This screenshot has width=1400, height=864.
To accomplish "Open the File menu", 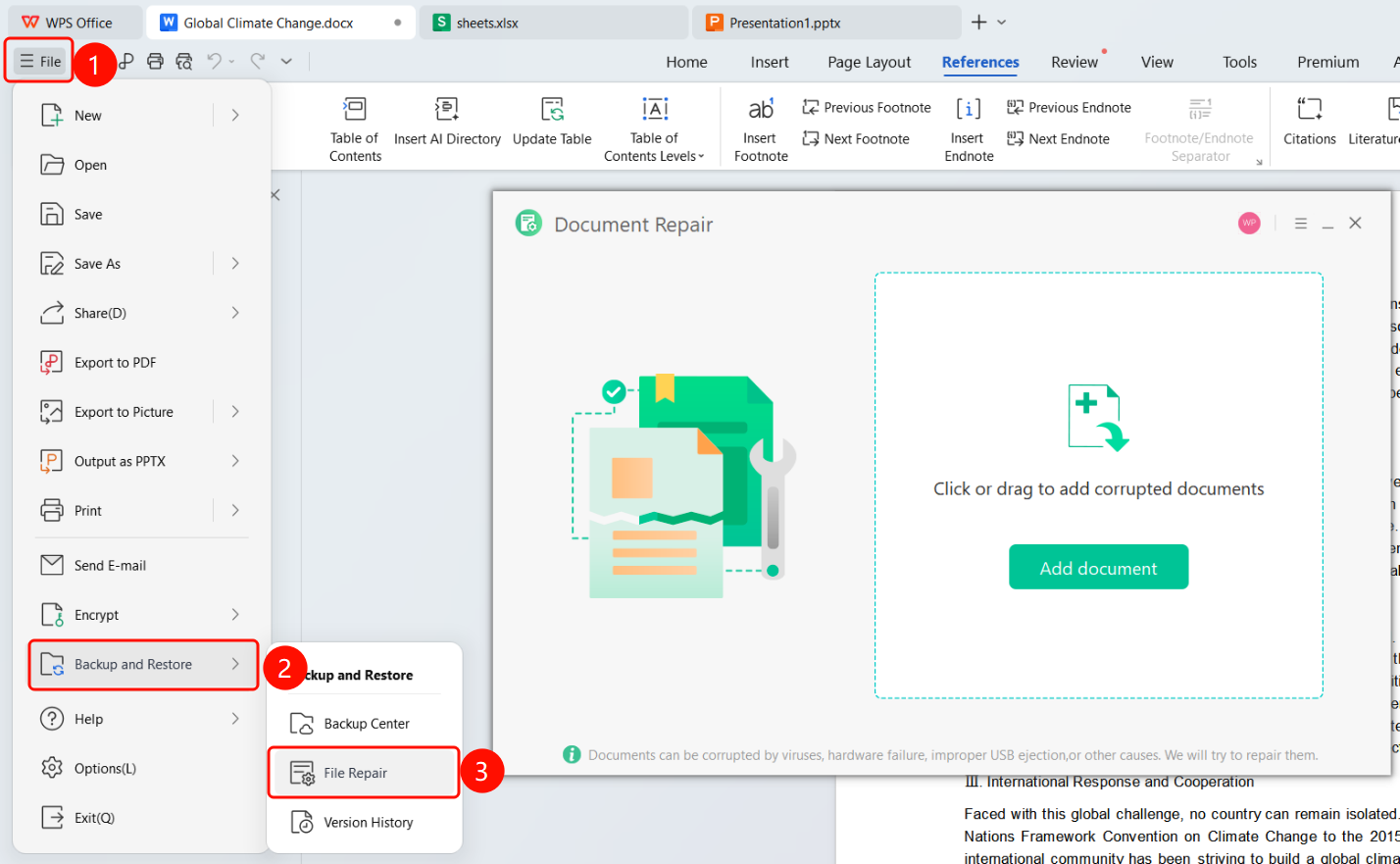I will tap(40, 61).
